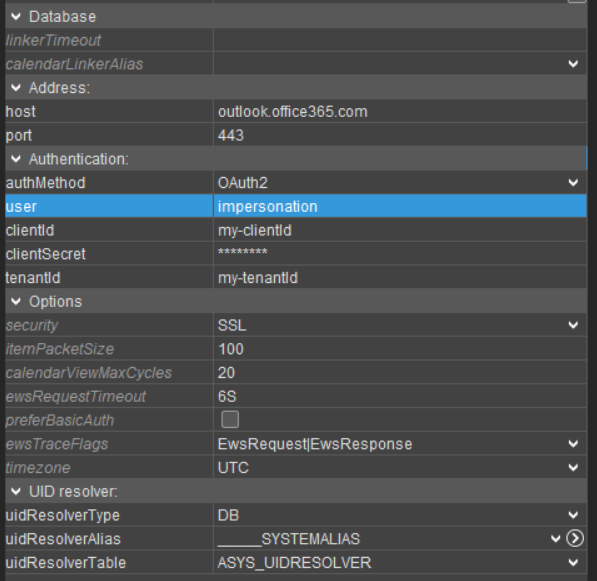Select the ewsRequestTimeout property label
The image size is (597, 581).
coord(76,396)
